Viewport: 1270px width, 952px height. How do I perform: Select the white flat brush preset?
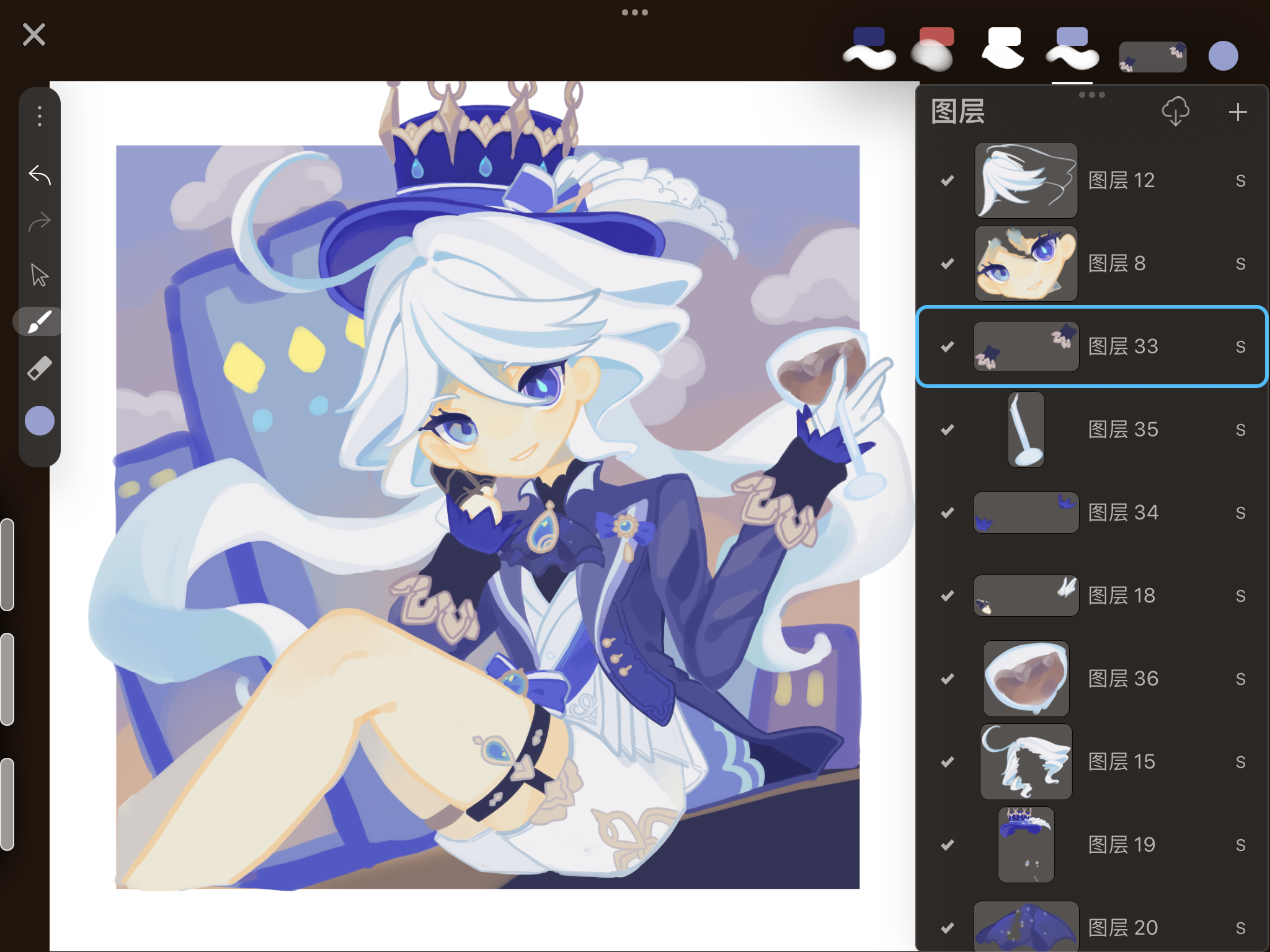[1003, 48]
